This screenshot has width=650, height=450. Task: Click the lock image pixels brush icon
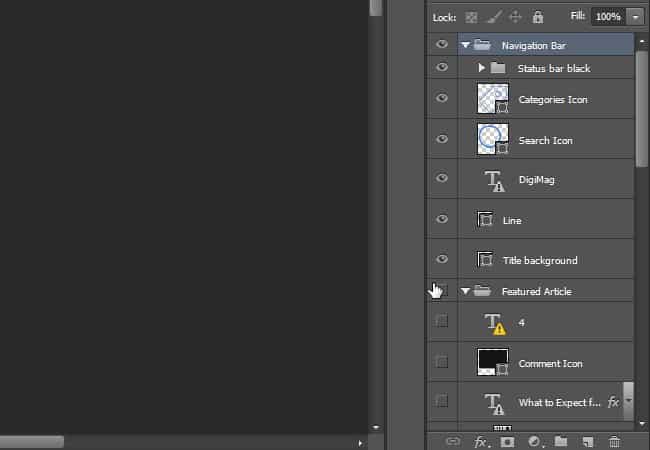coord(495,17)
